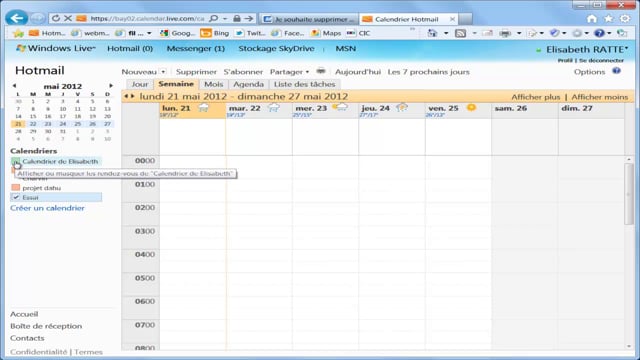Click the Afficher moins link
640x360 pixels.
[x=600, y=97]
